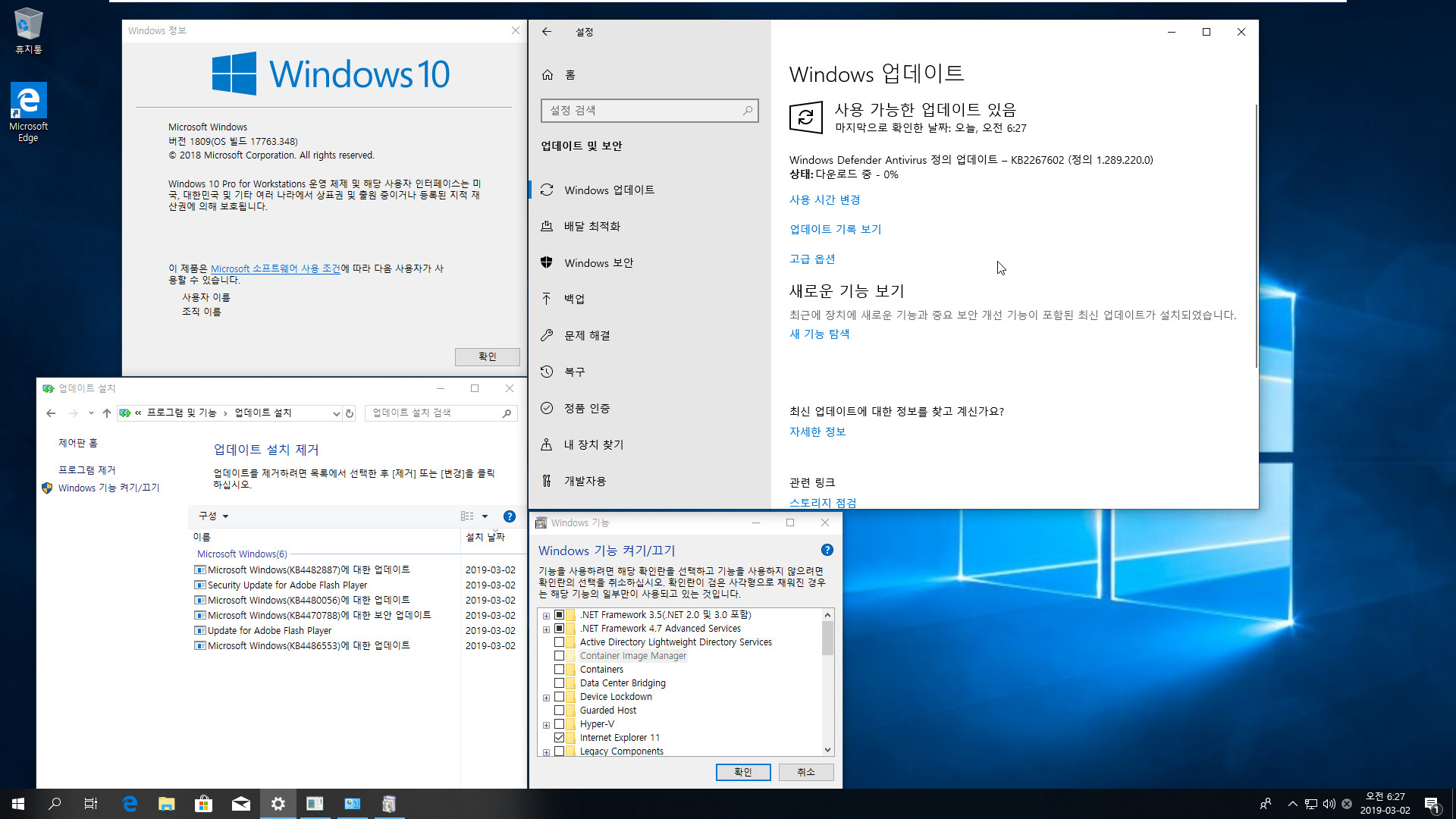
Task: Enable Guarded Host checkbox
Action: tap(559, 711)
